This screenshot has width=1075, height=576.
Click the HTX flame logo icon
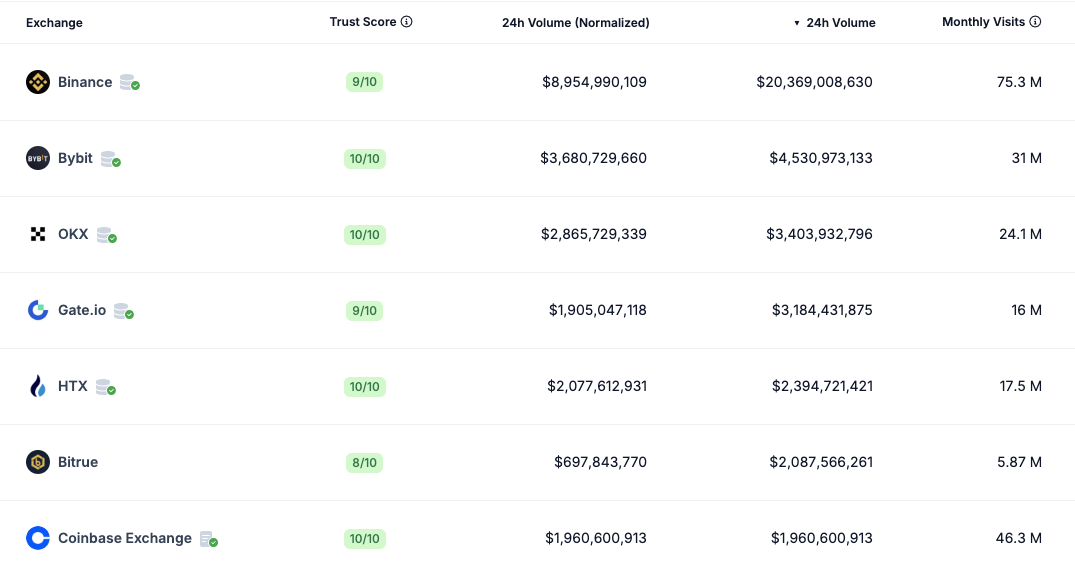[x=38, y=386]
